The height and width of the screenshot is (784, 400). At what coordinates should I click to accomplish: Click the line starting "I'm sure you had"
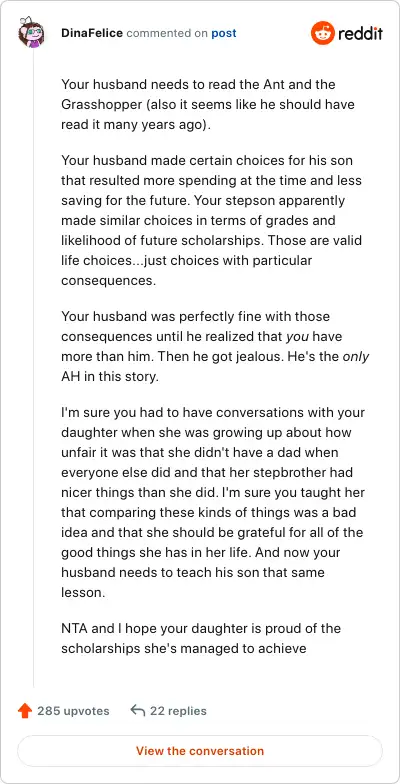tap(213, 414)
